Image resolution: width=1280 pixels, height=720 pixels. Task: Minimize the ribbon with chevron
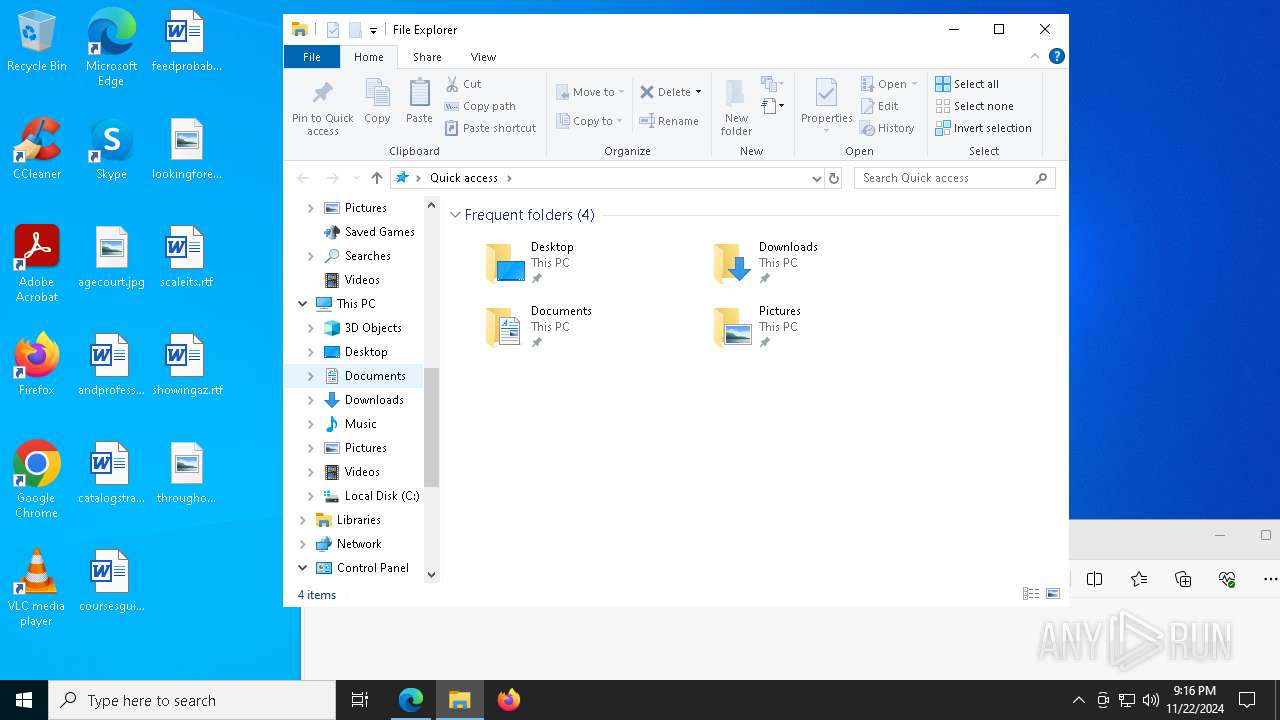coord(1035,56)
